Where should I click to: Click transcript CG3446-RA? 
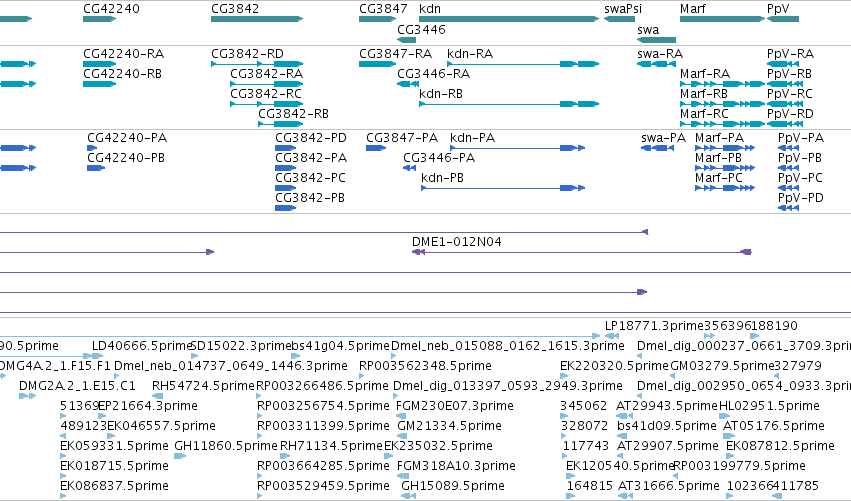[408, 84]
